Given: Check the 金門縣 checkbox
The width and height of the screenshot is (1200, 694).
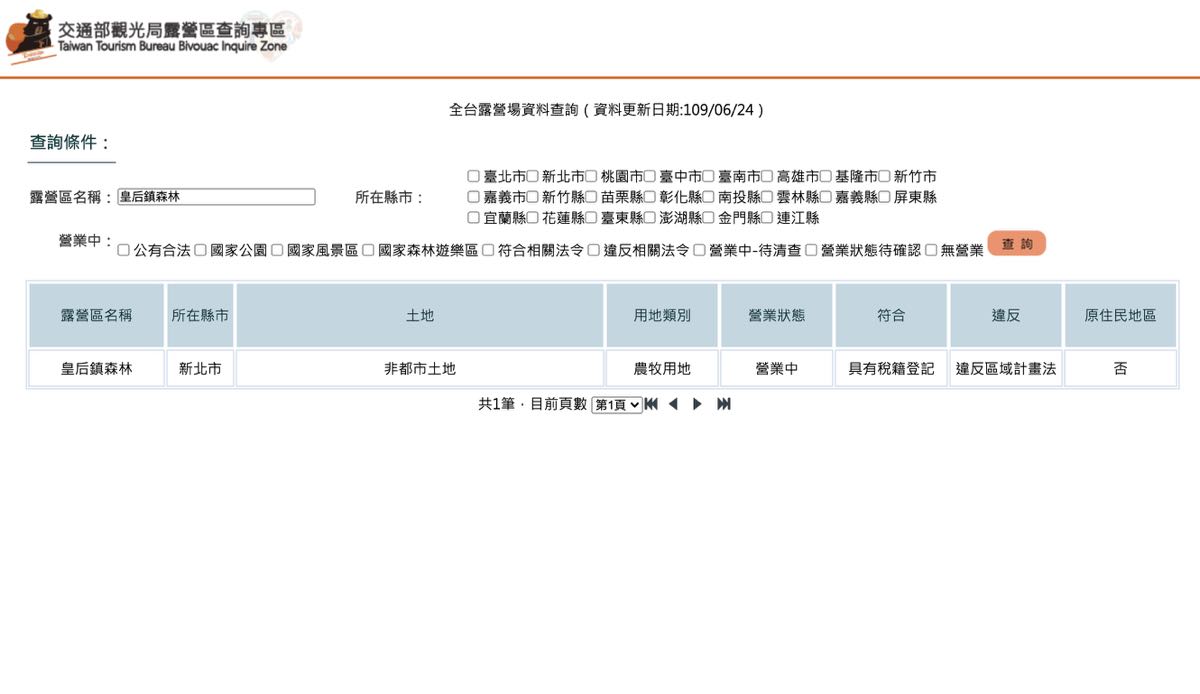Looking at the screenshot, I should click(x=709, y=217).
